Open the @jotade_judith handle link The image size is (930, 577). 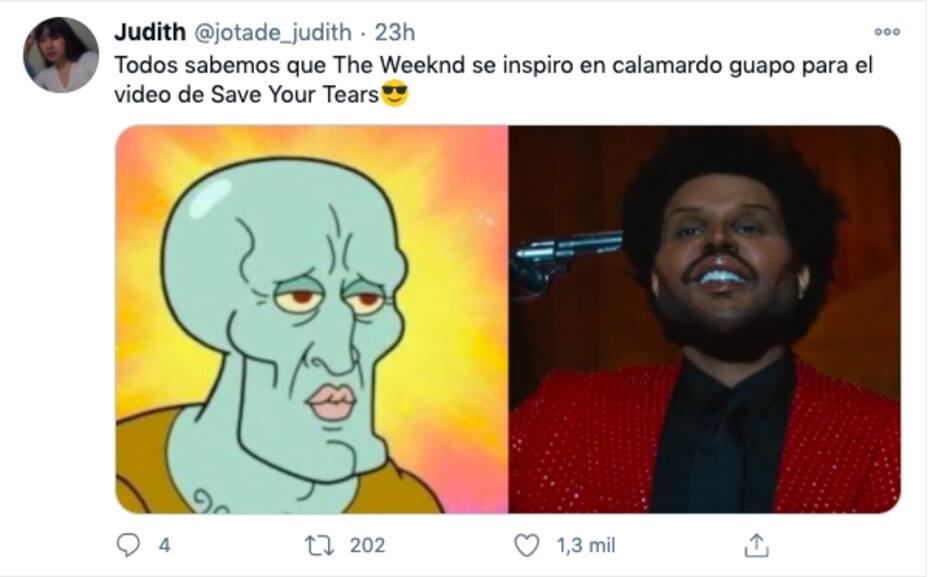273,33
